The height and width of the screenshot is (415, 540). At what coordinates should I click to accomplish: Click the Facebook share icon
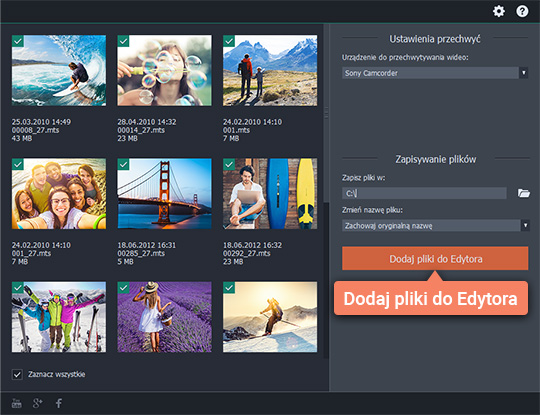pyautogui.click(x=59, y=403)
